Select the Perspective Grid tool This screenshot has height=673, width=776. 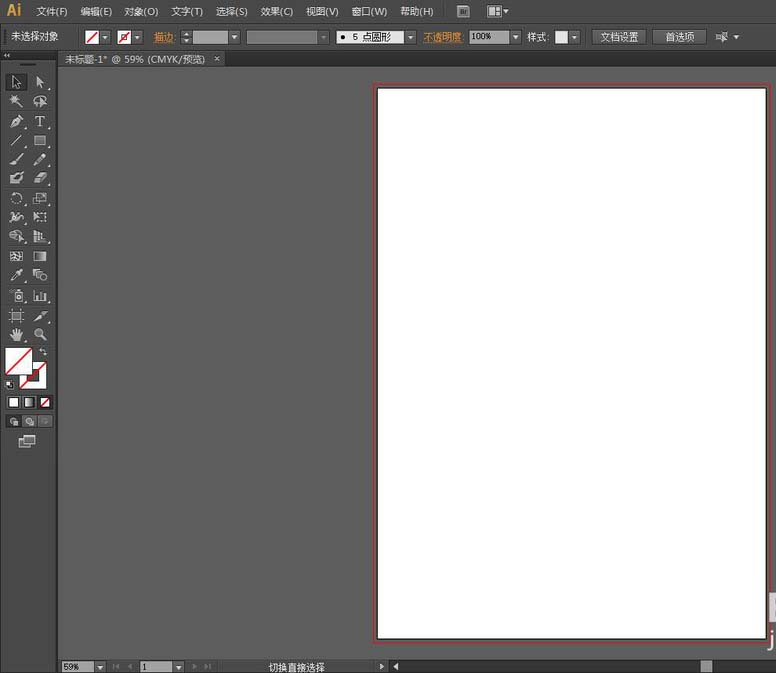point(40,237)
